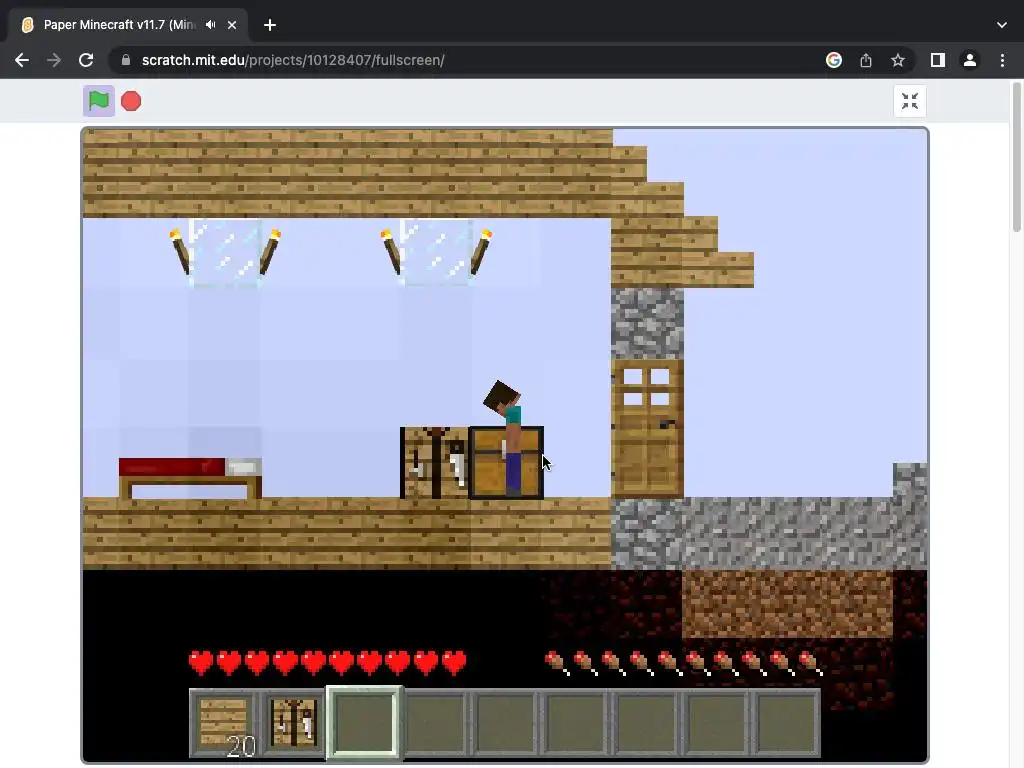Stop the project with the red stop button
This screenshot has width=1024, height=768.
pos(131,101)
